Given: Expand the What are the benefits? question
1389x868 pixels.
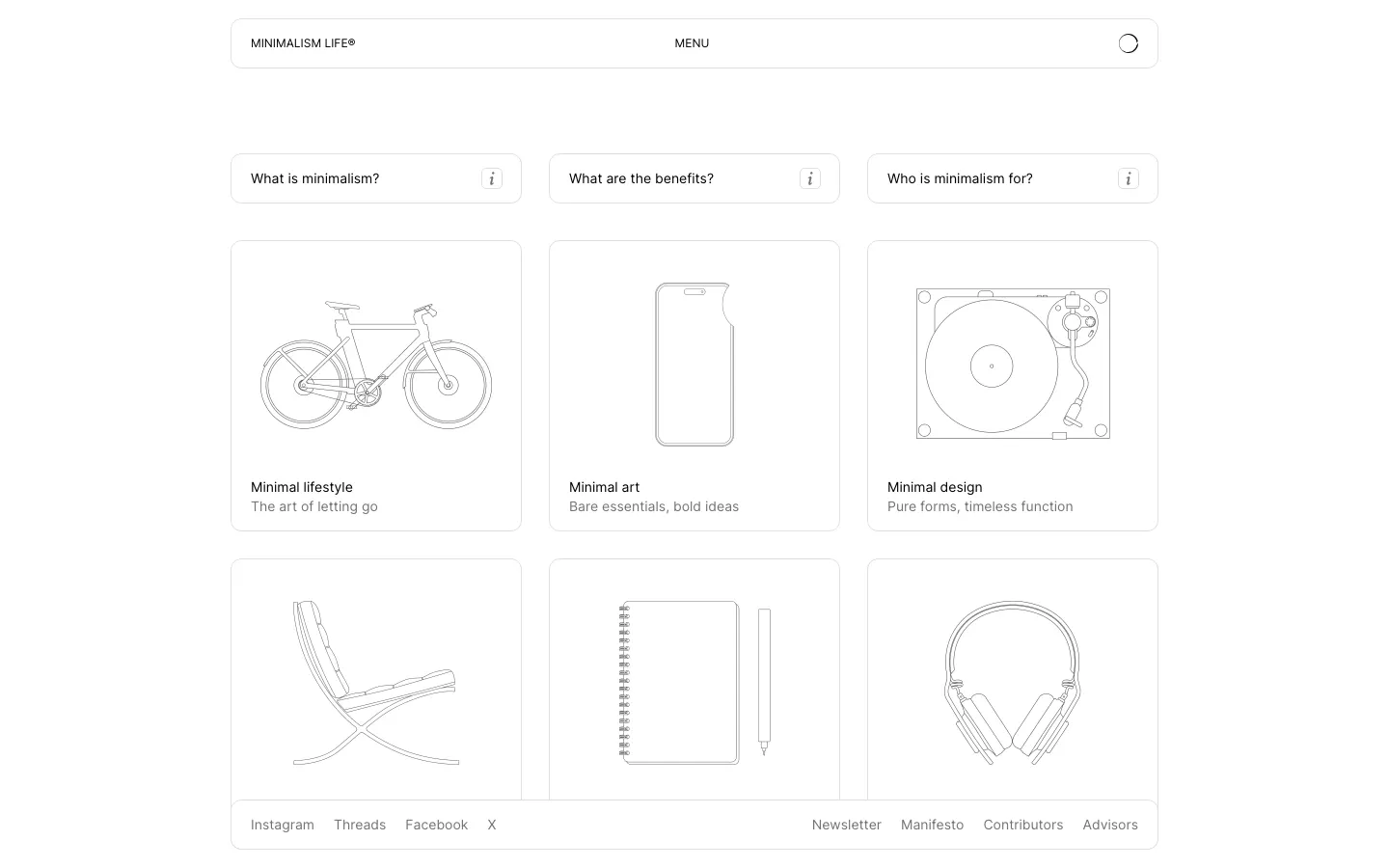Looking at the screenshot, I should (x=641, y=178).
